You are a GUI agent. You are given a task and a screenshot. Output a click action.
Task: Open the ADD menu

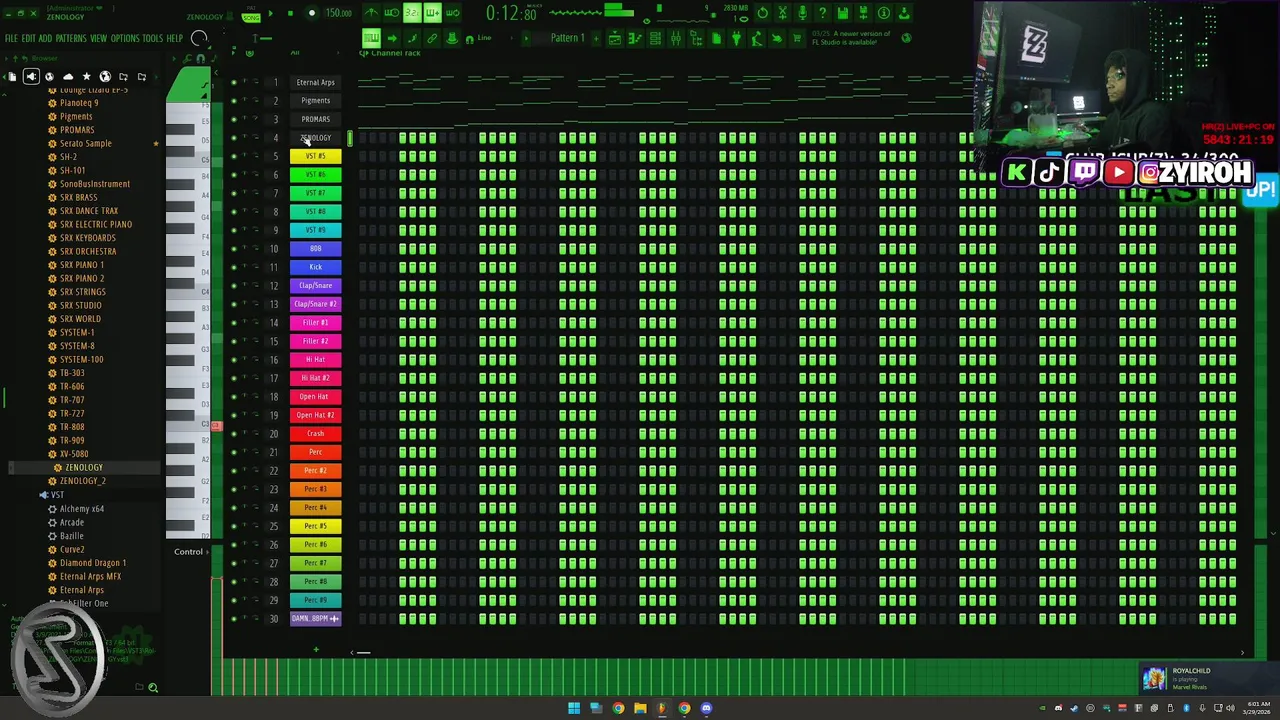[x=45, y=38]
